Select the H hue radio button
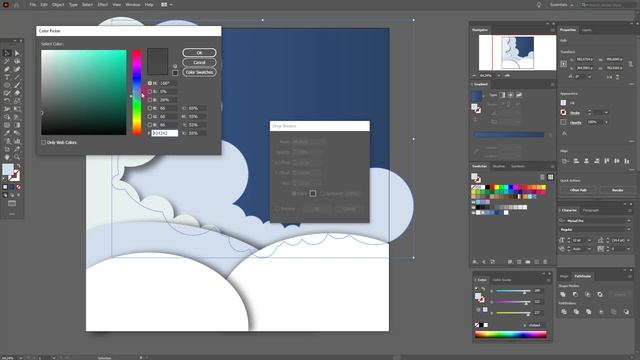 click(x=150, y=83)
